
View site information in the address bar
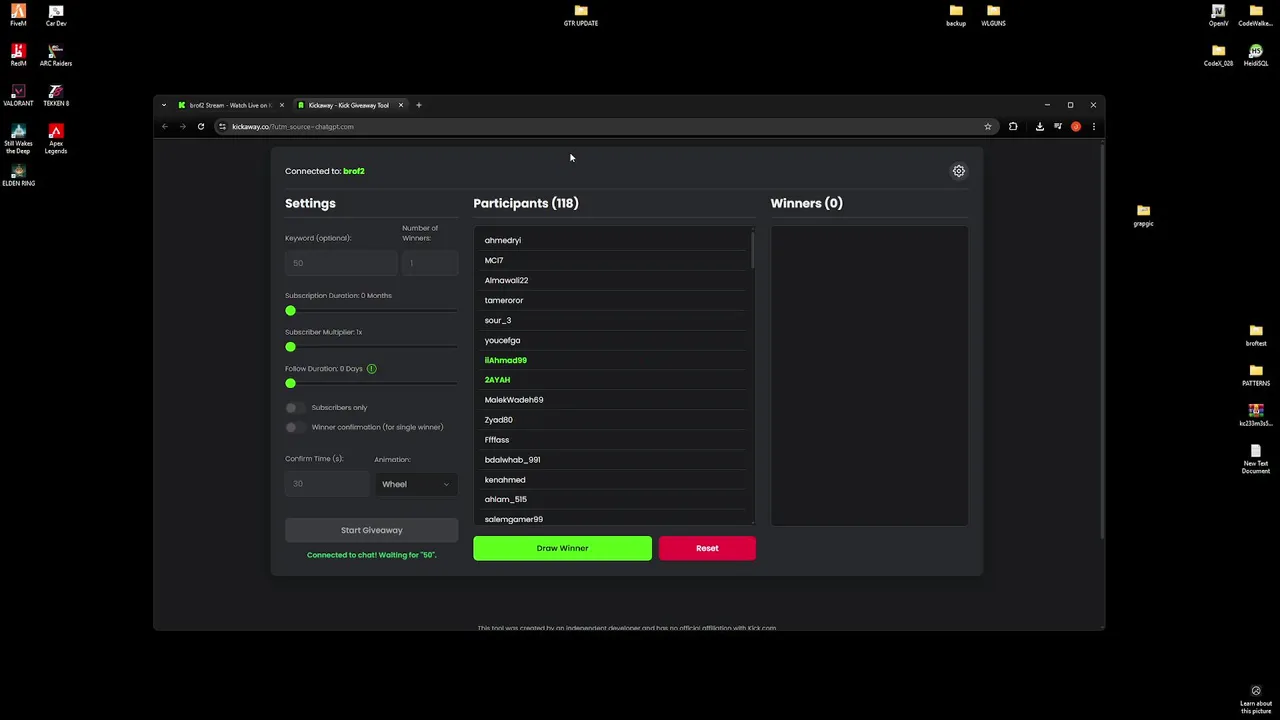[x=222, y=127]
